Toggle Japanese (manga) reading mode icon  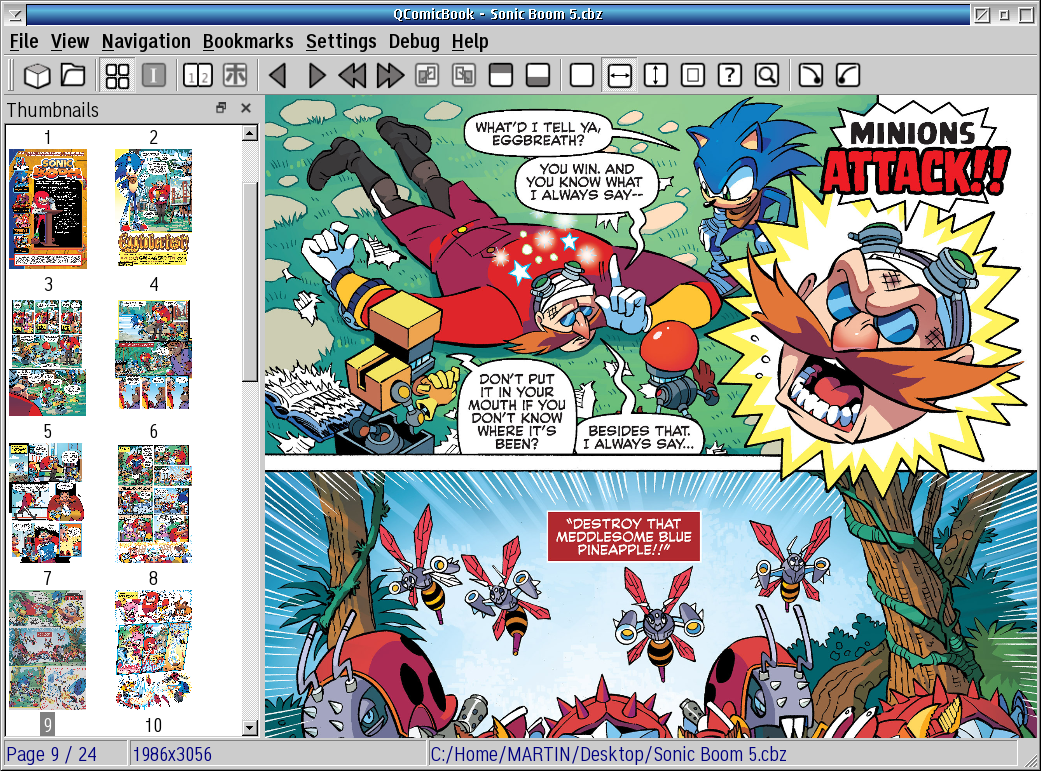(234, 75)
